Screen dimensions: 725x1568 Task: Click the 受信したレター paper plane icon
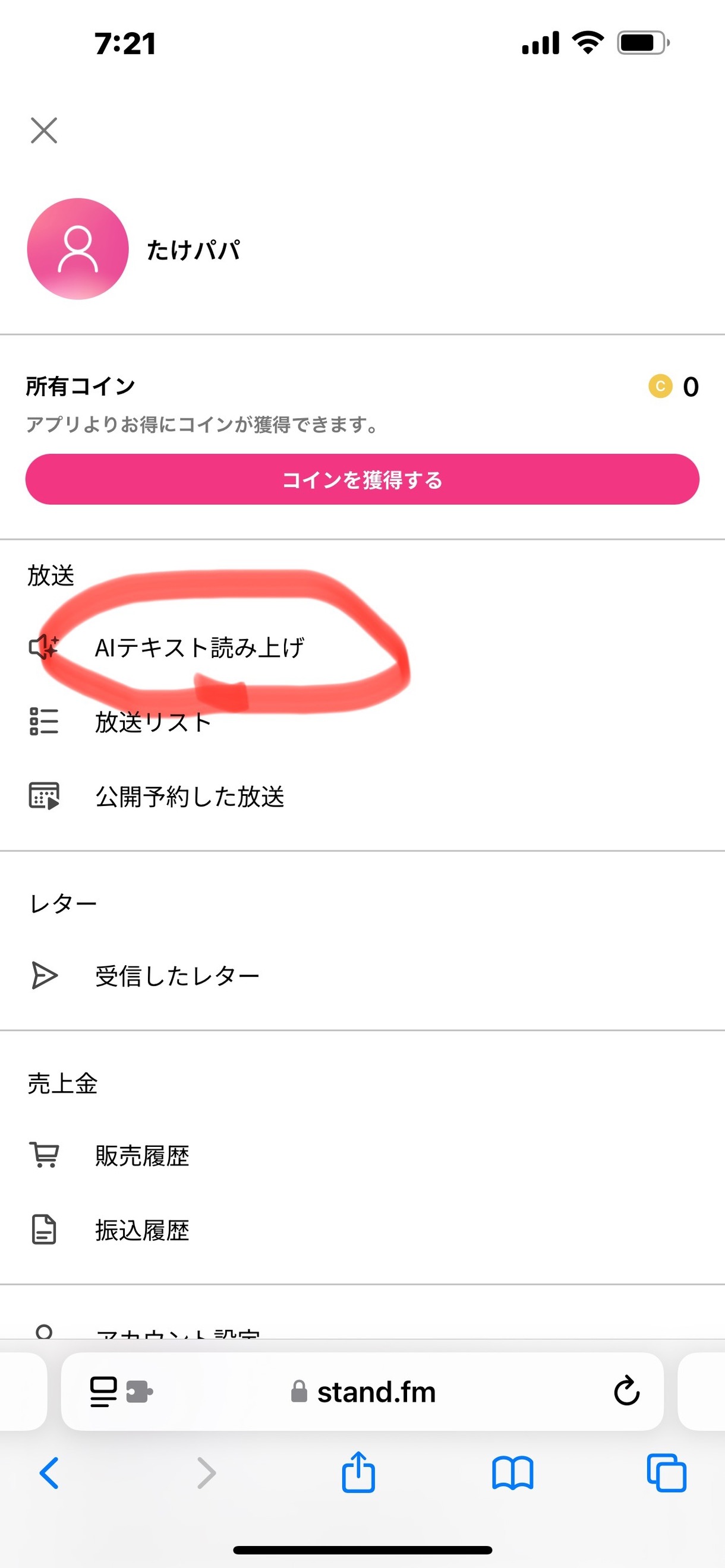[44, 976]
